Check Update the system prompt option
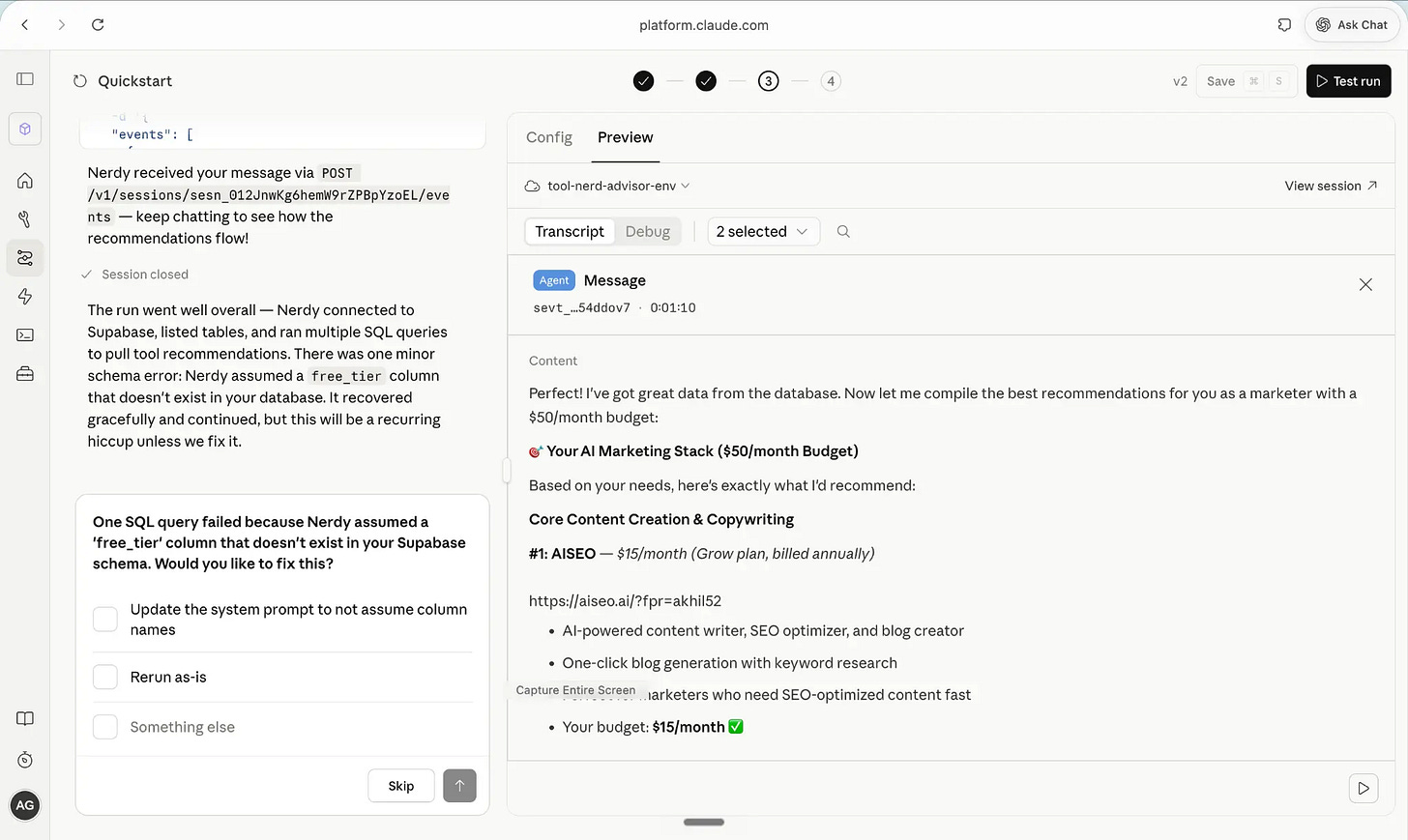1408x840 pixels. [105, 620]
